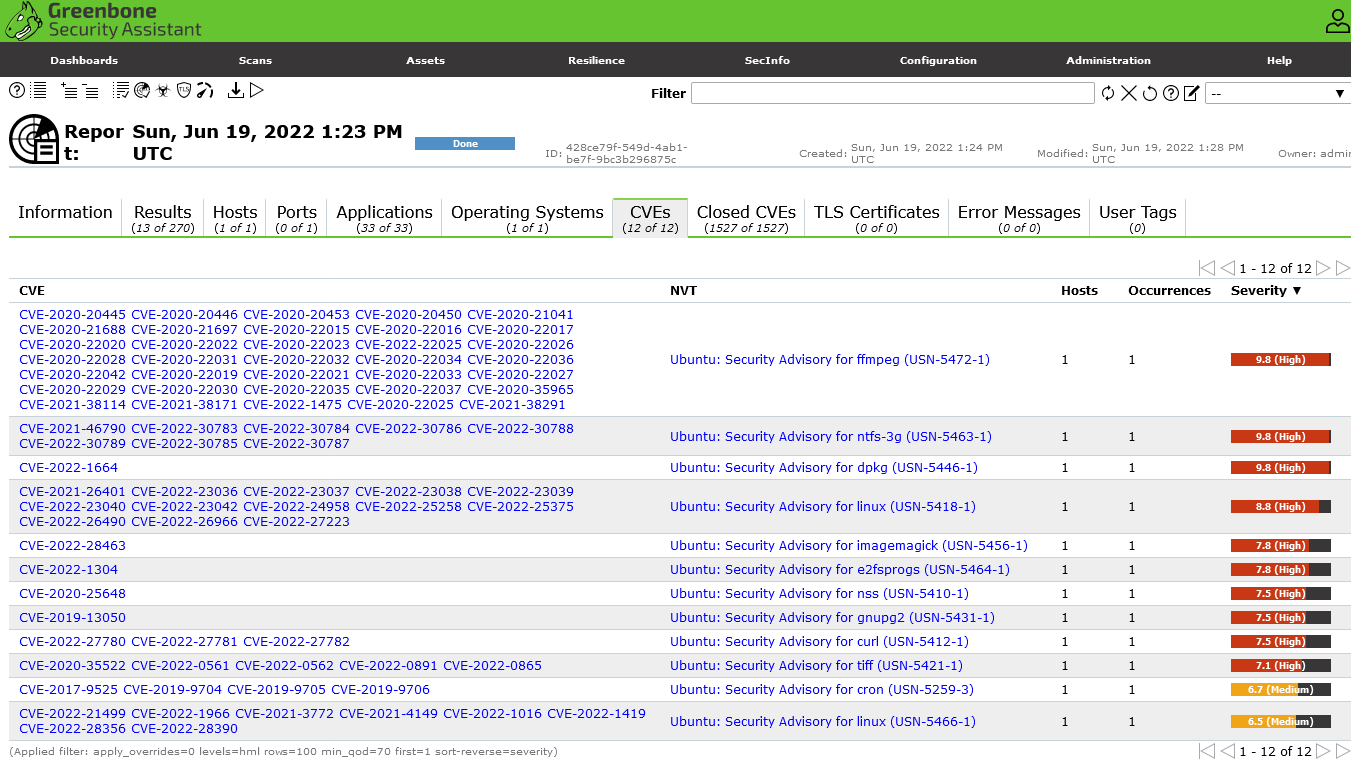Click the biohazard vulnerabilities icon
The width and height of the screenshot is (1351, 766).
[x=163, y=91]
